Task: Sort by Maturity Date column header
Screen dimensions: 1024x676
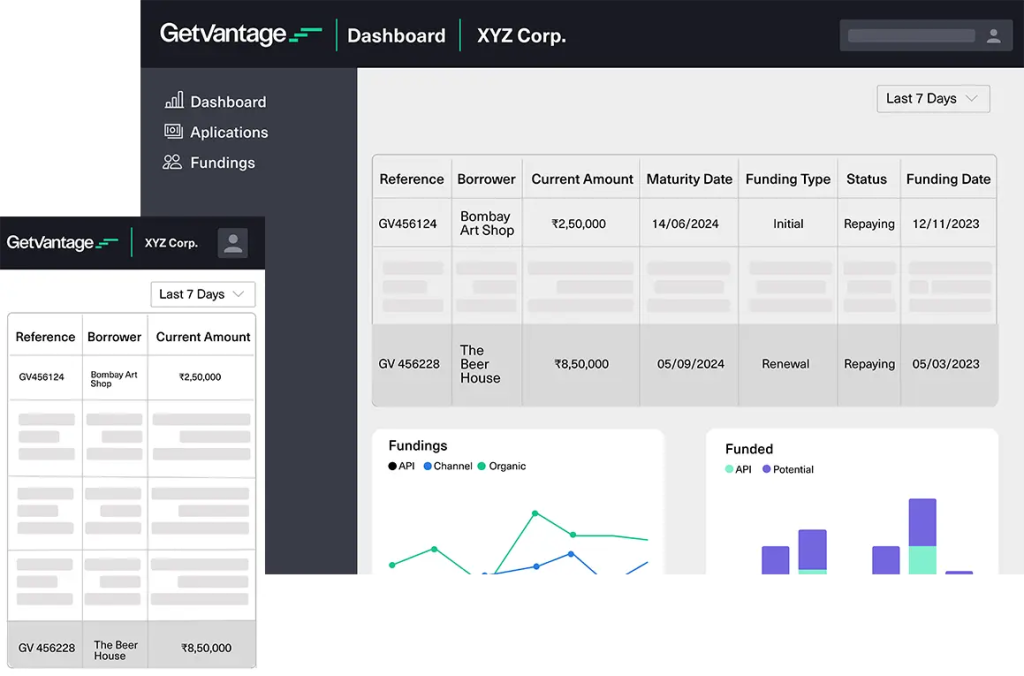Action: tap(689, 179)
